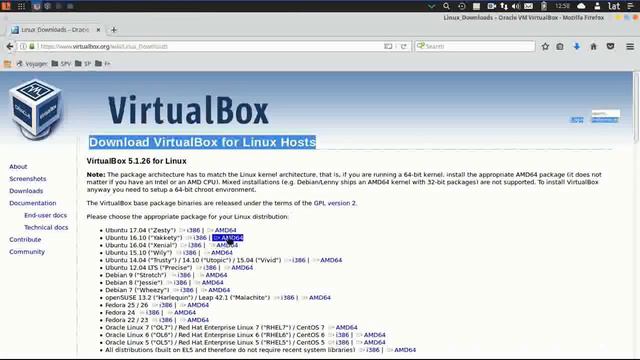
Task: Open the SP bookmarks folder
Action: [x=83, y=64]
